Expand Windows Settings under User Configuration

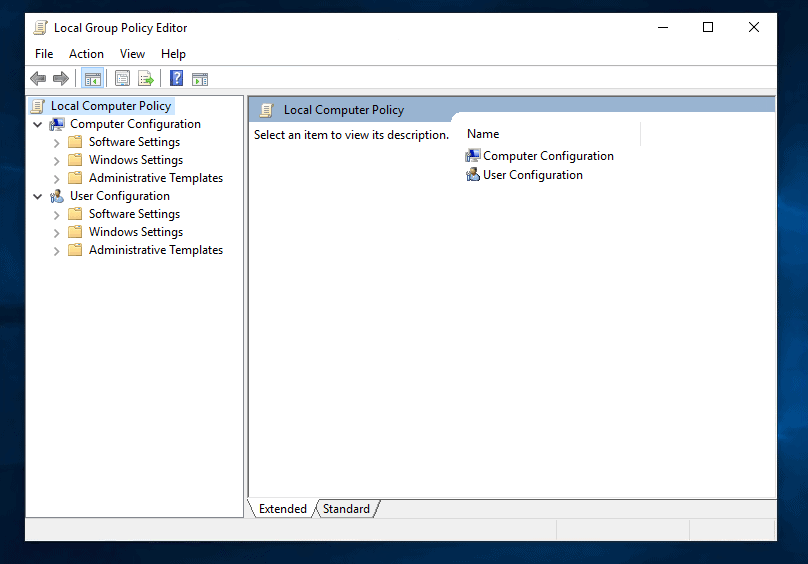[56, 233]
